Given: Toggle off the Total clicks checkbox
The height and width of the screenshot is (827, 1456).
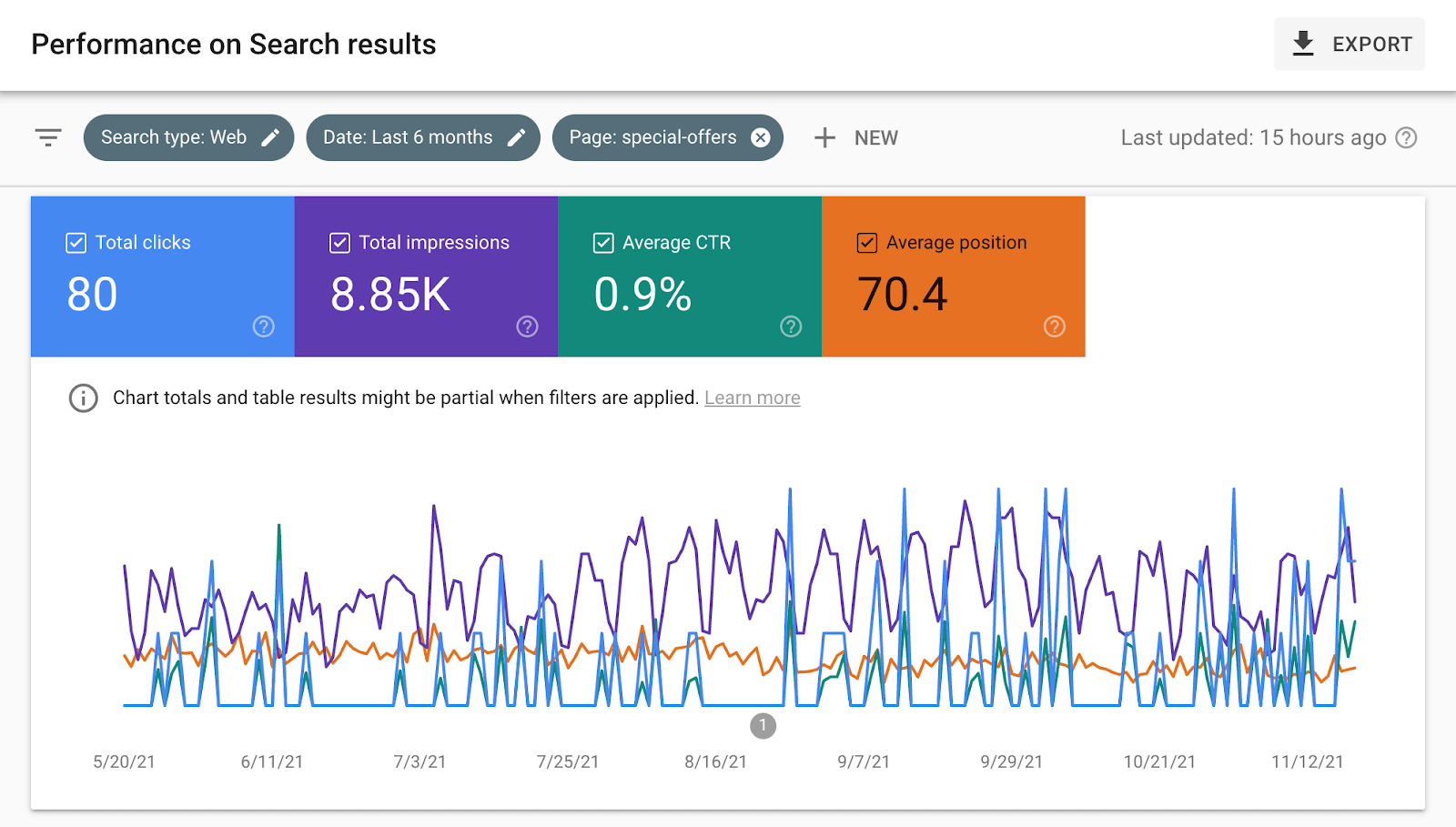Looking at the screenshot, I should [x=76, y=243].
